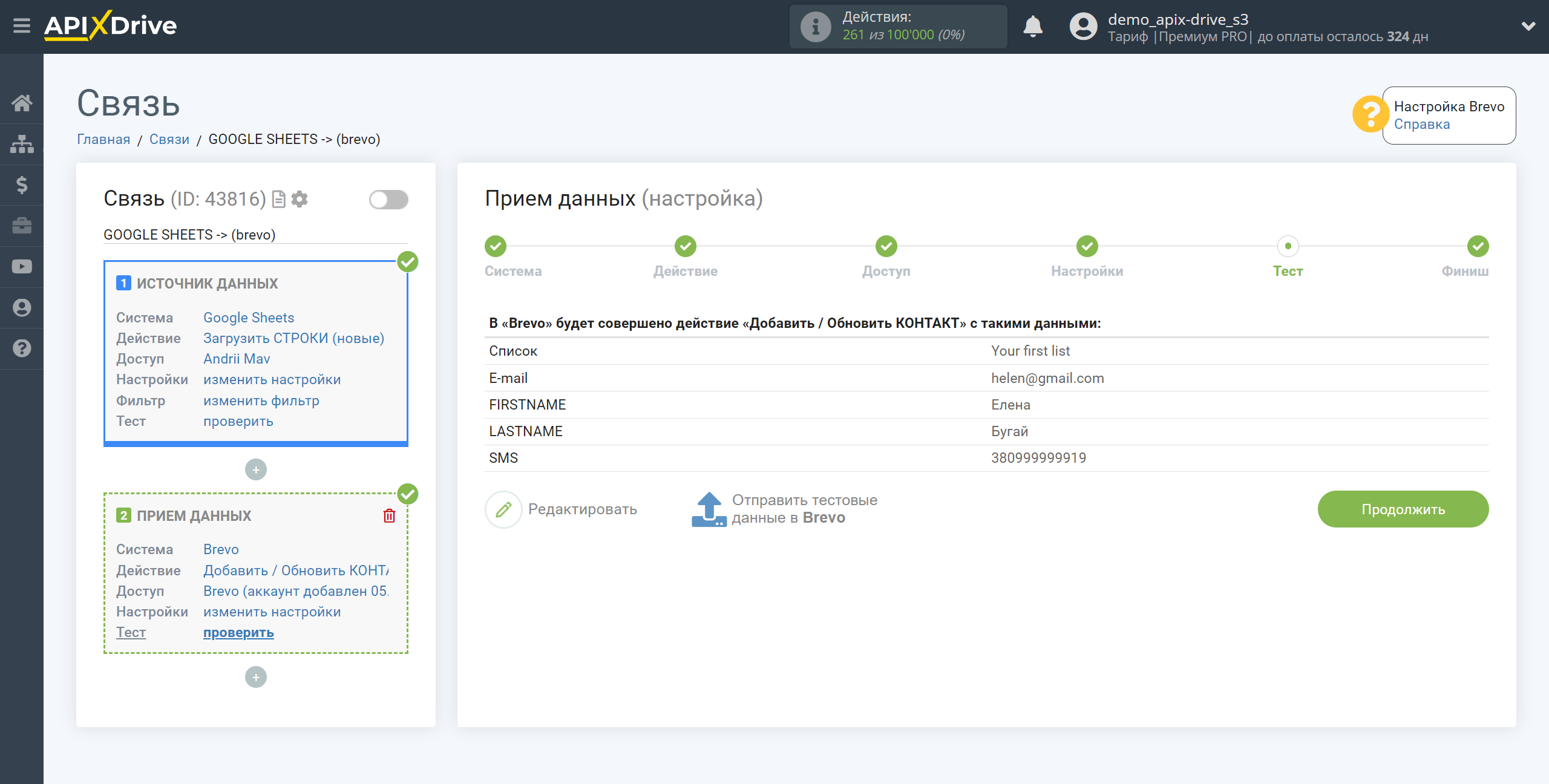The image size is (1549, 784).
Task: Open the briefcase sidebar icon
Action: pos(22,226)
